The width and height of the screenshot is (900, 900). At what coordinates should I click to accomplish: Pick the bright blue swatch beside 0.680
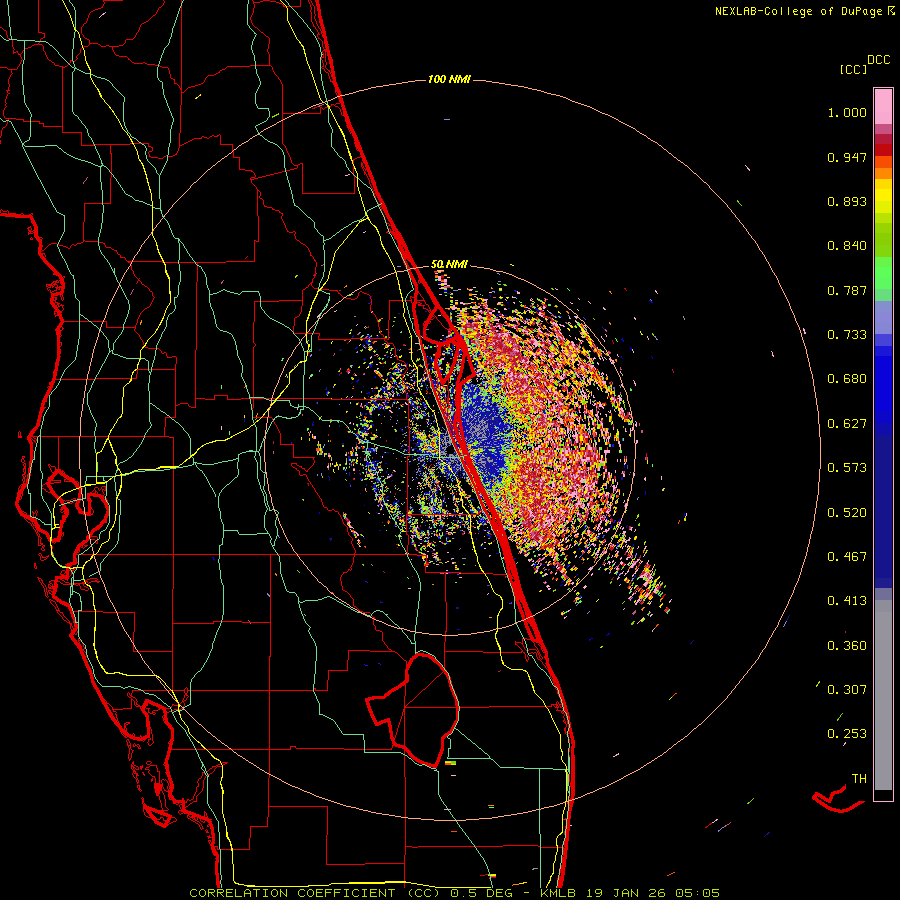tap(883, 385)
